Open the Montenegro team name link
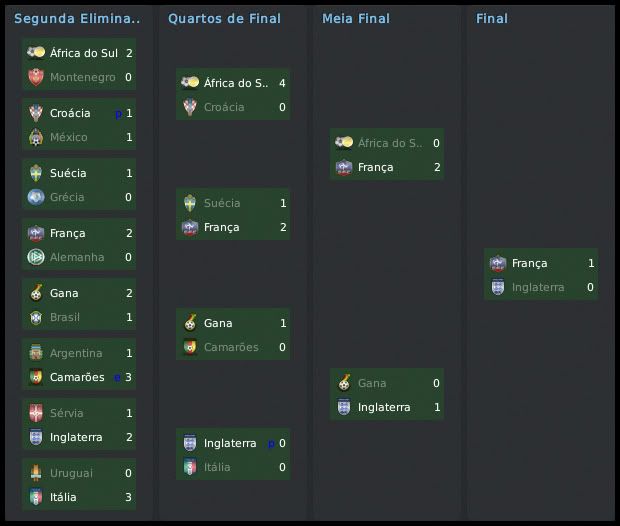Screen dimensions: 620x526 pyautogui.click(x=83, y=77)
